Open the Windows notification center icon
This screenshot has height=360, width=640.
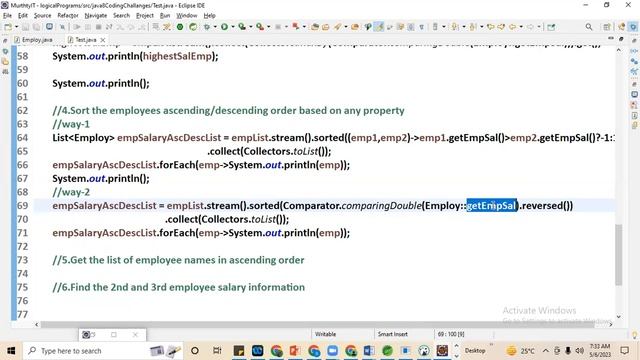(624, 351)
